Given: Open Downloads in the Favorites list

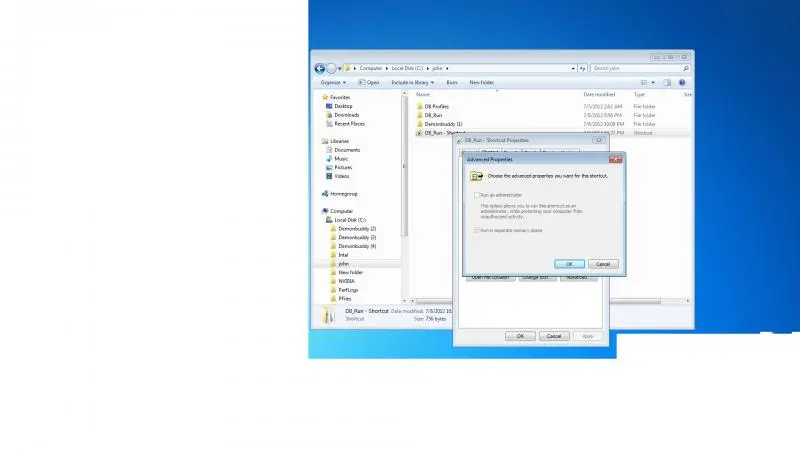Looking at the screenshot, I should coord(346,115).
